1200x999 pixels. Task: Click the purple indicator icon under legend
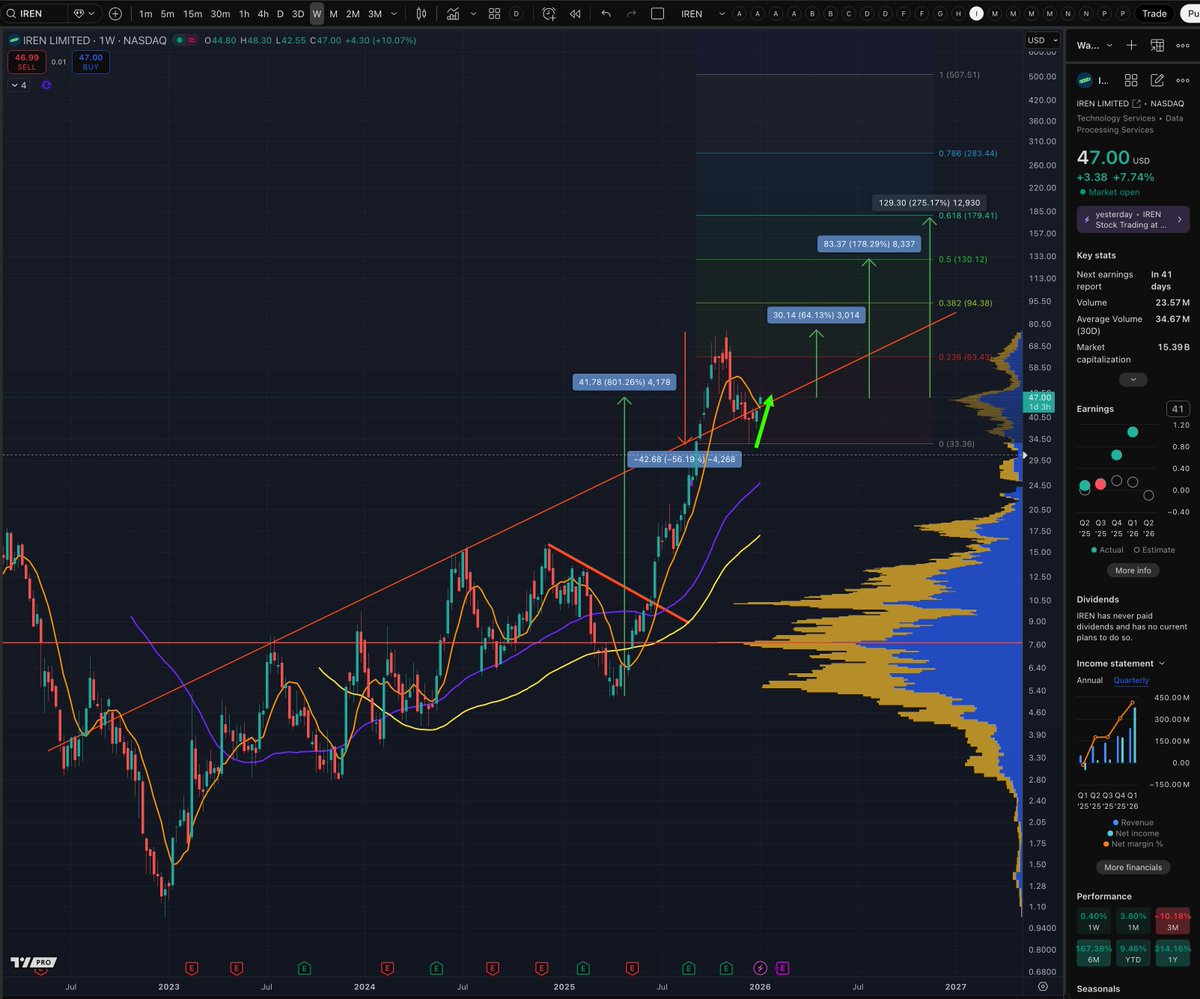pos(46,85)
